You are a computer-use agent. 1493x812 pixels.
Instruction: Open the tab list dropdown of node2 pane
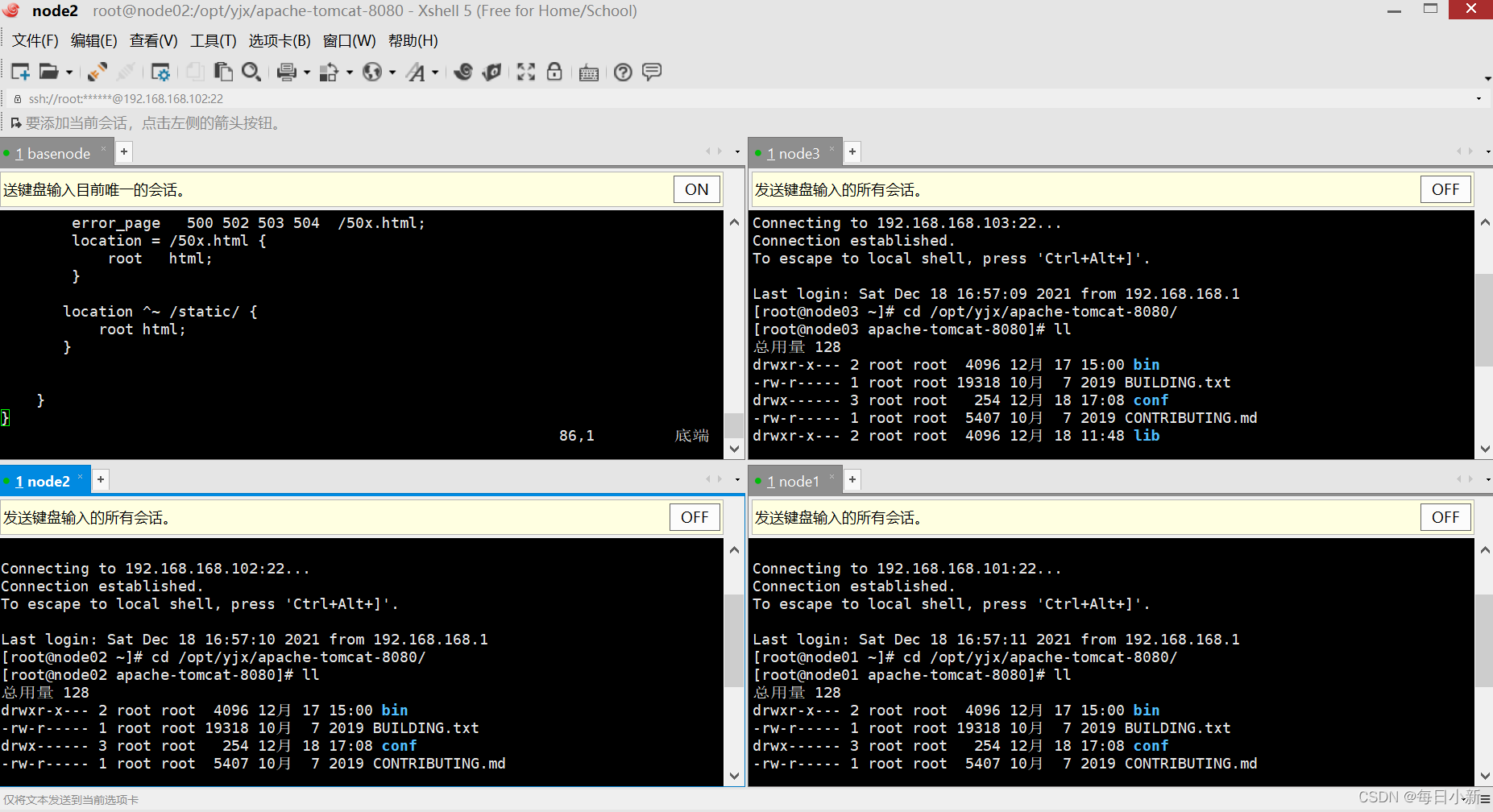(737, 479)
